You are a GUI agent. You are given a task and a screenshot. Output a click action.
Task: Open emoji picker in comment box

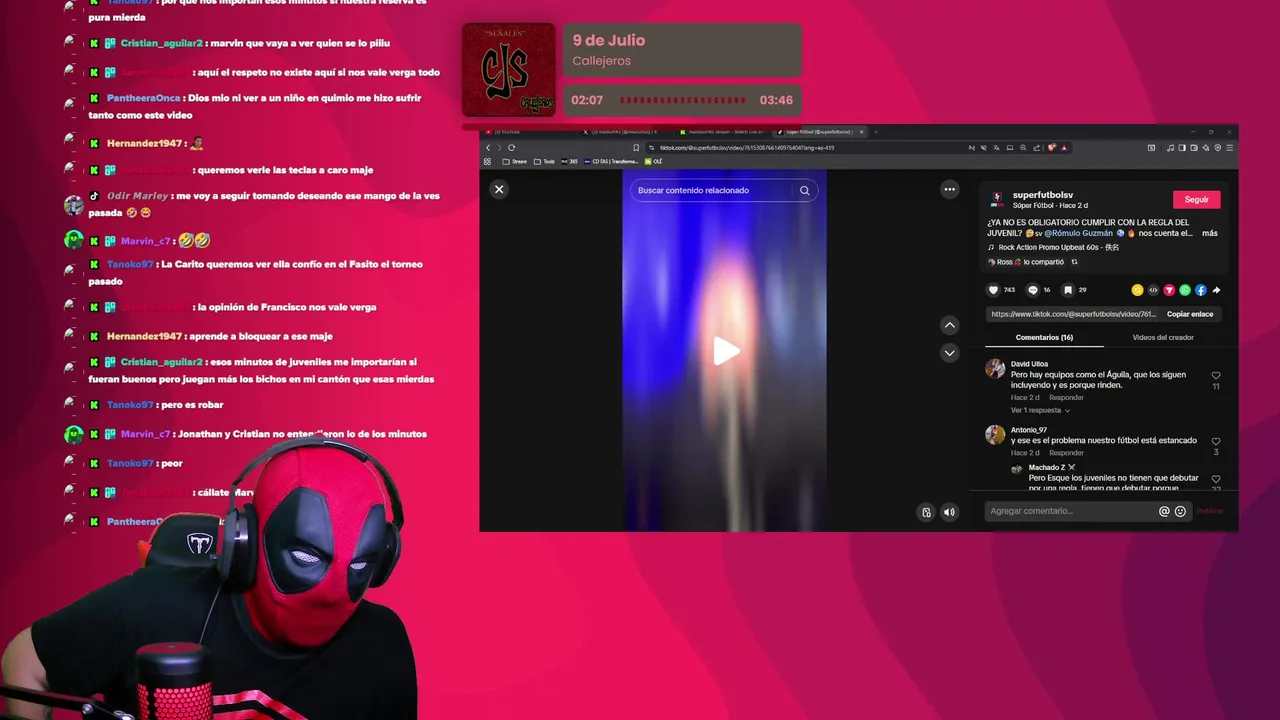pos(1180,511)
